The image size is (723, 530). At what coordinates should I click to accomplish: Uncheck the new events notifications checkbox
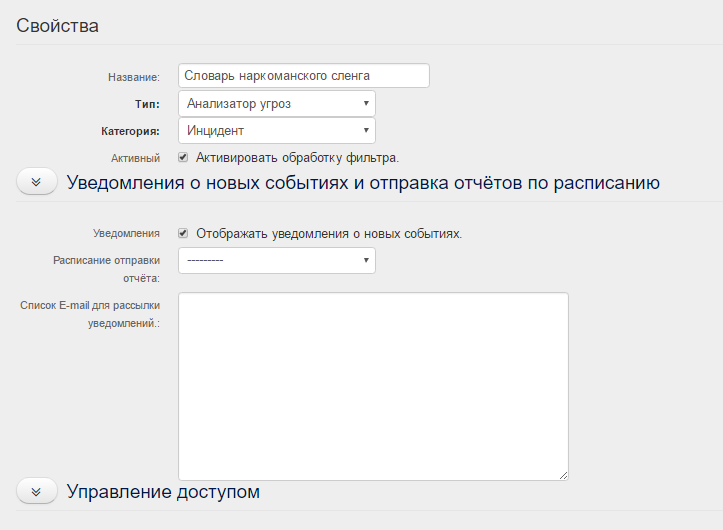(183, 233)
